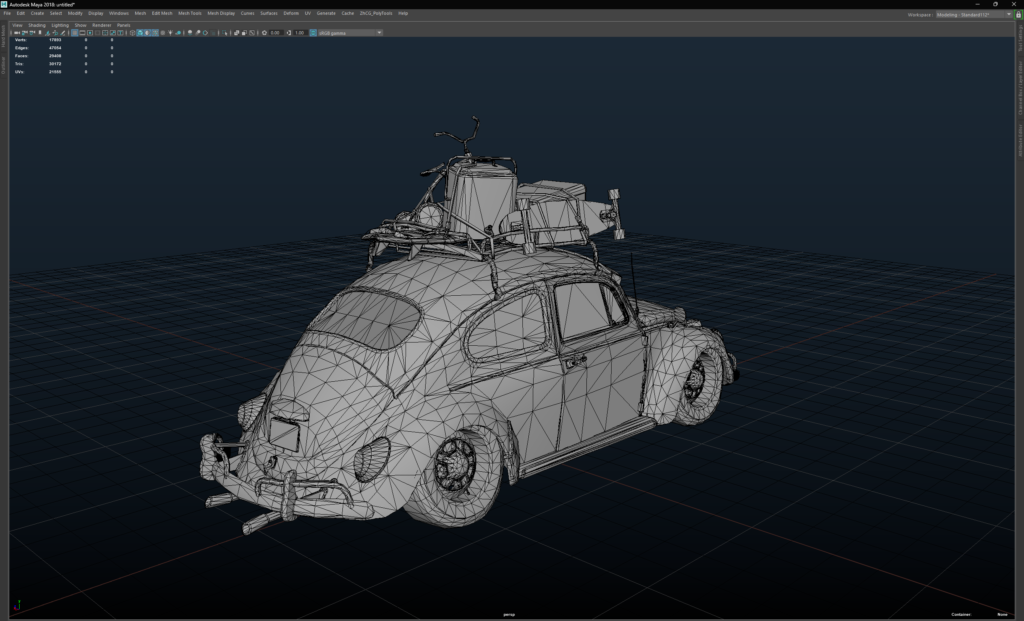Click the select camera icon
Screen dimensions: 1024x621
click(15, 33)
